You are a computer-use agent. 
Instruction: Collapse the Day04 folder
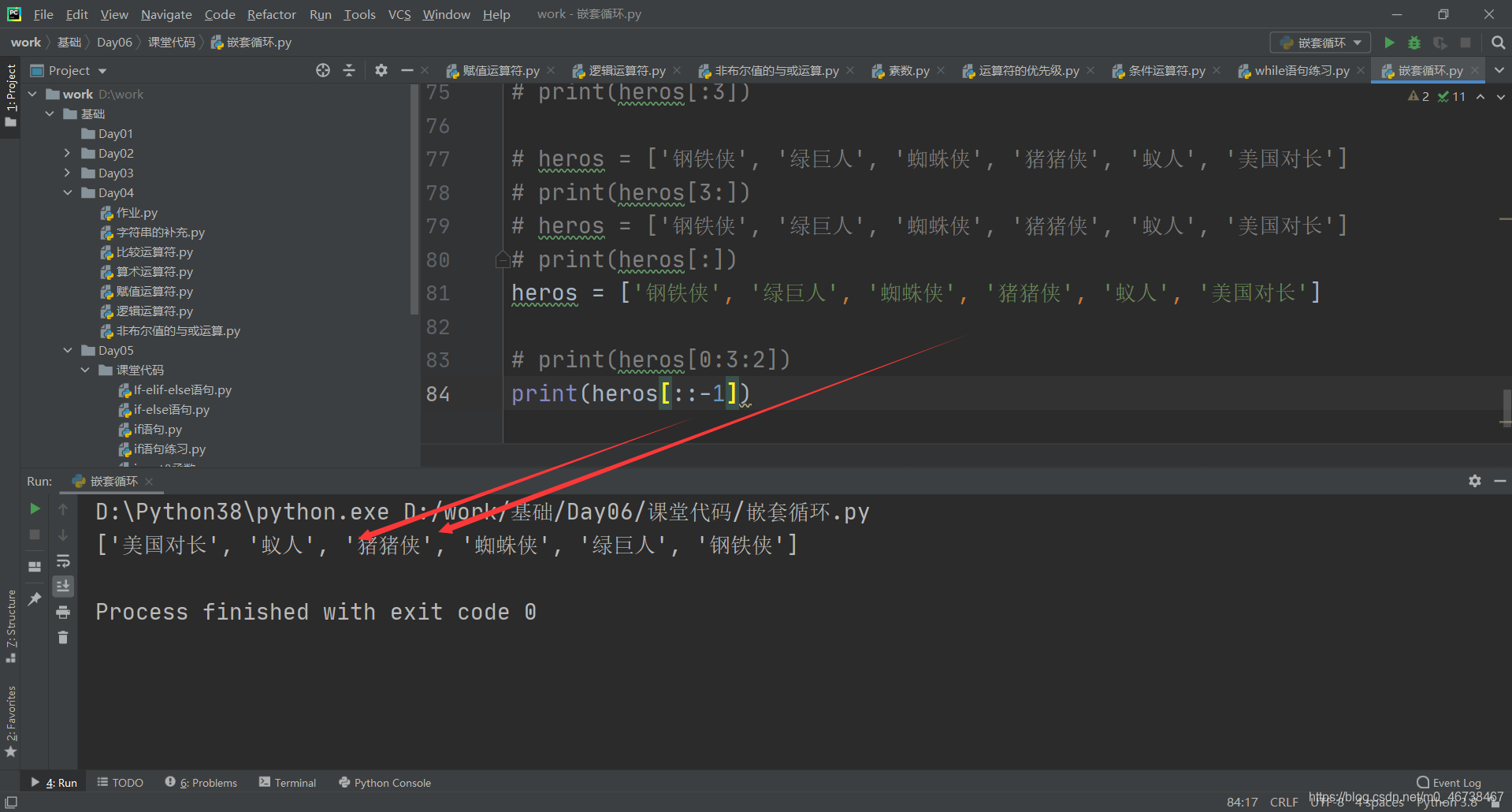[67, 192]
